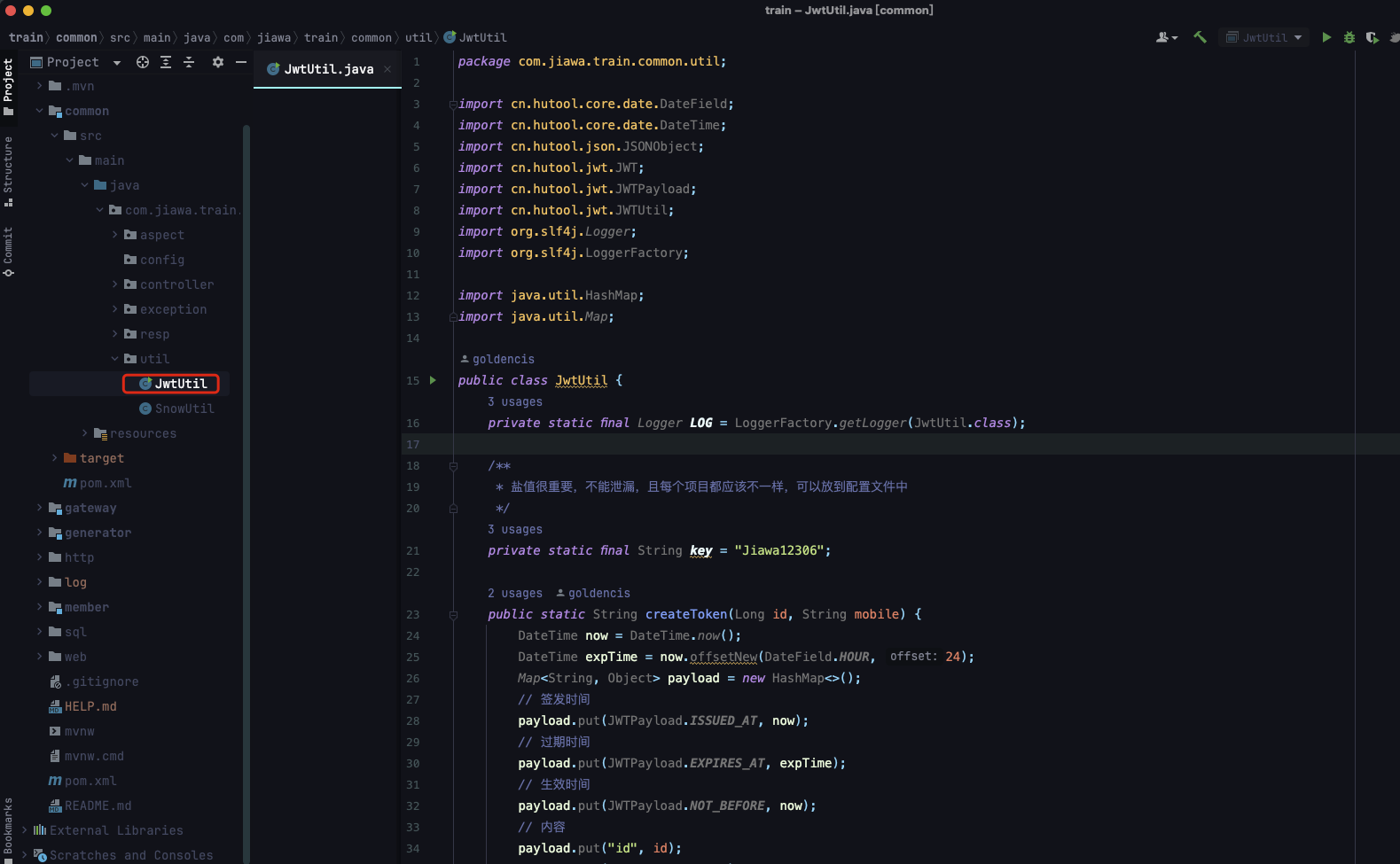Viewport: 1400px width, 864px height.
Task: Collapse the src folder under common
Action: click(54, 136)
